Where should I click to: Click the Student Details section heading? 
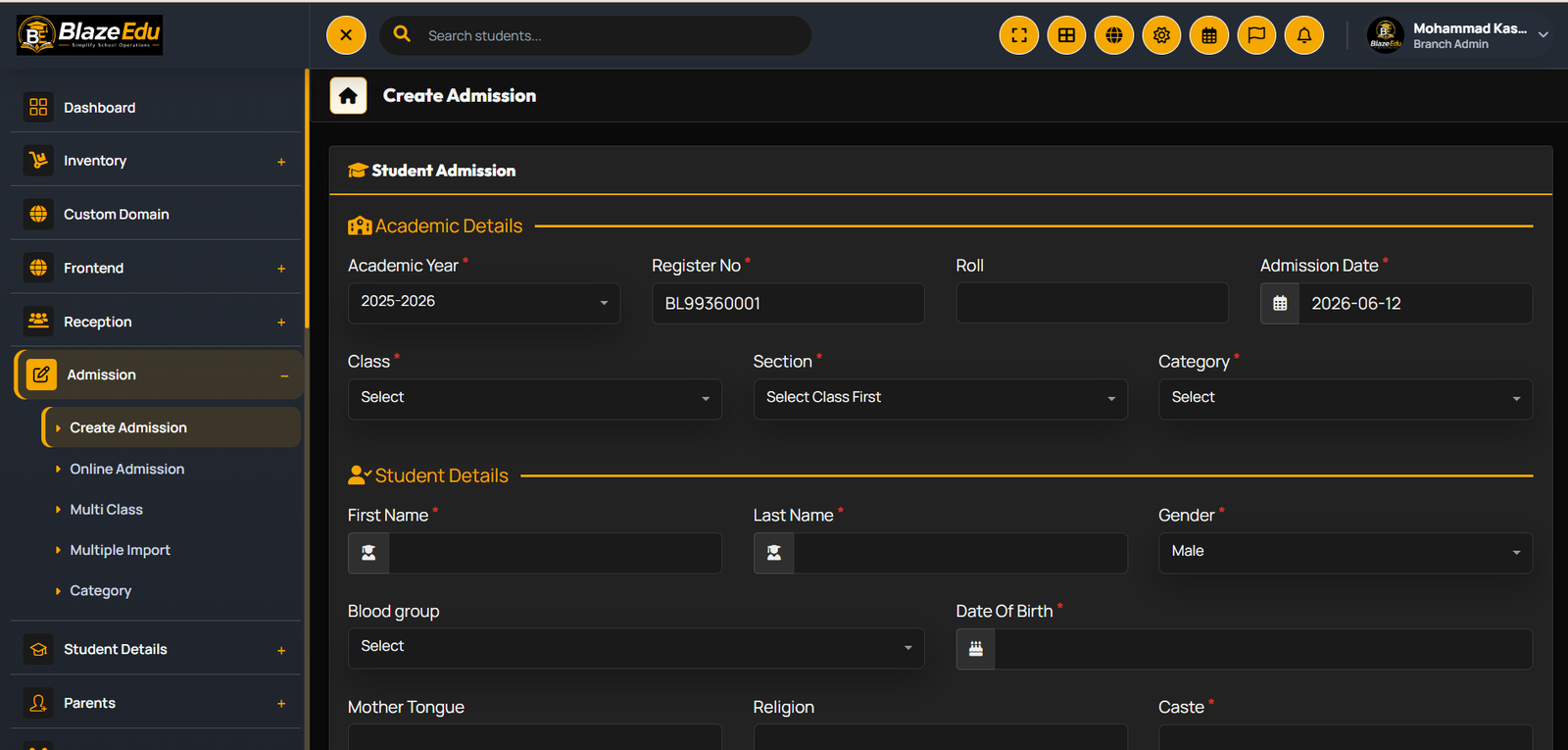pos(441,475)
